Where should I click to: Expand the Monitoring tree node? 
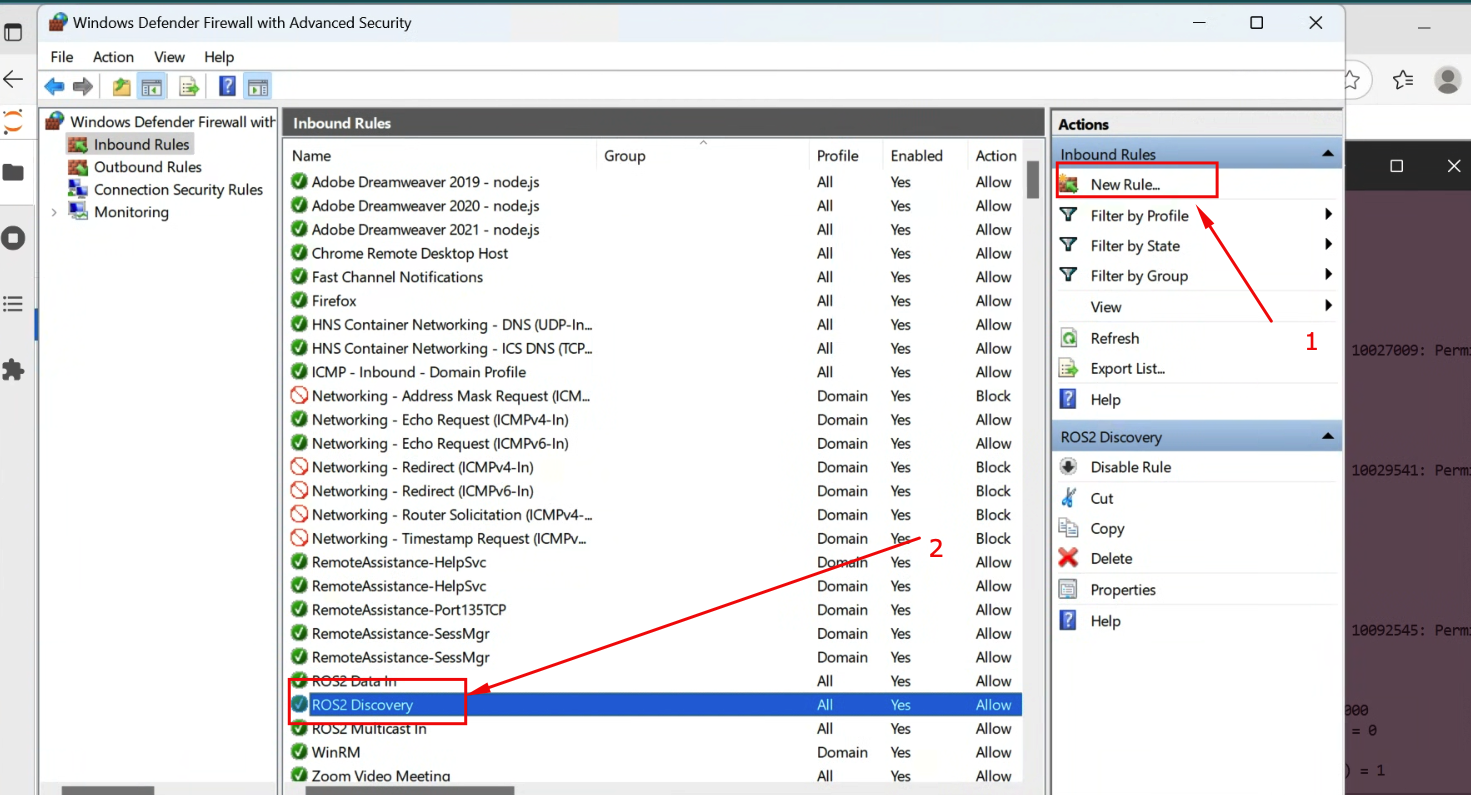[x=53, y=212]
